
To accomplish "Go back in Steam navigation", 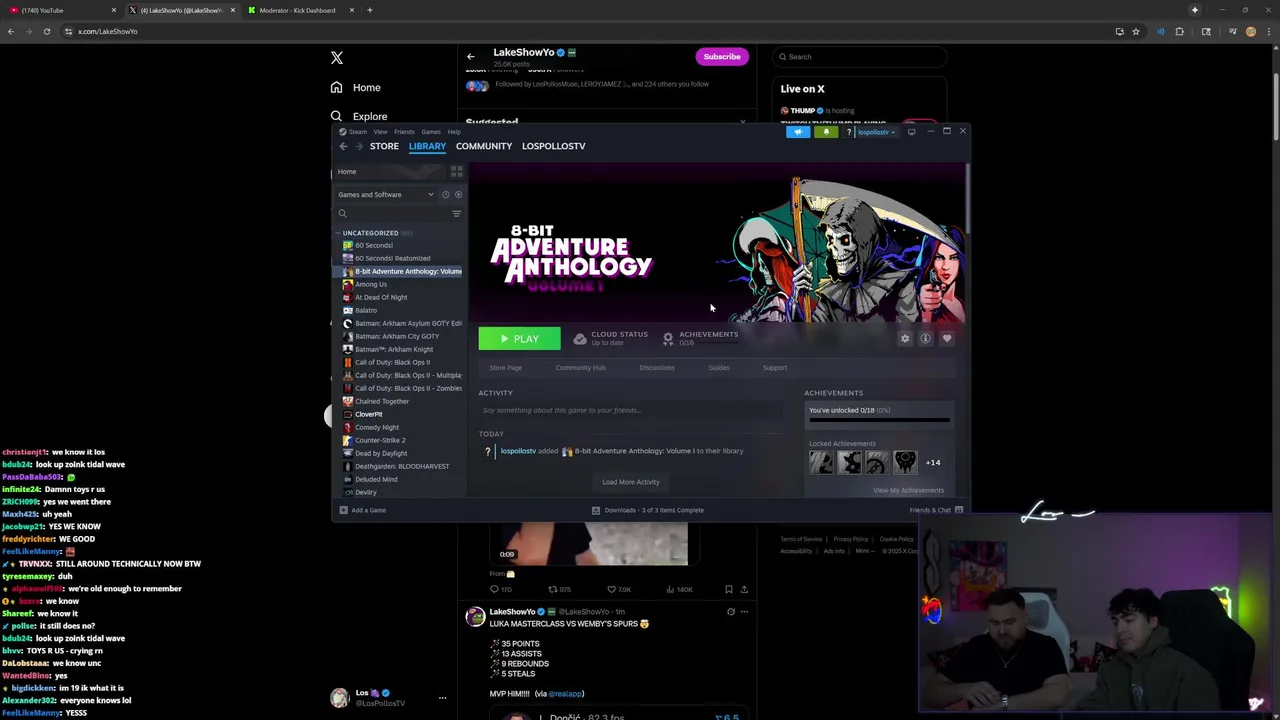I will pos(343,146).
